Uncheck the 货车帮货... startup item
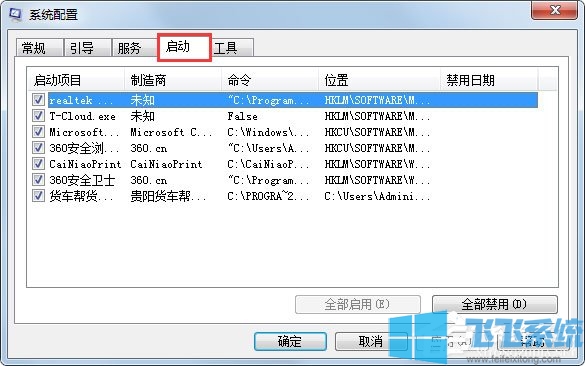The width and height of the screenshot is (585, 366). tap(38, 196)
